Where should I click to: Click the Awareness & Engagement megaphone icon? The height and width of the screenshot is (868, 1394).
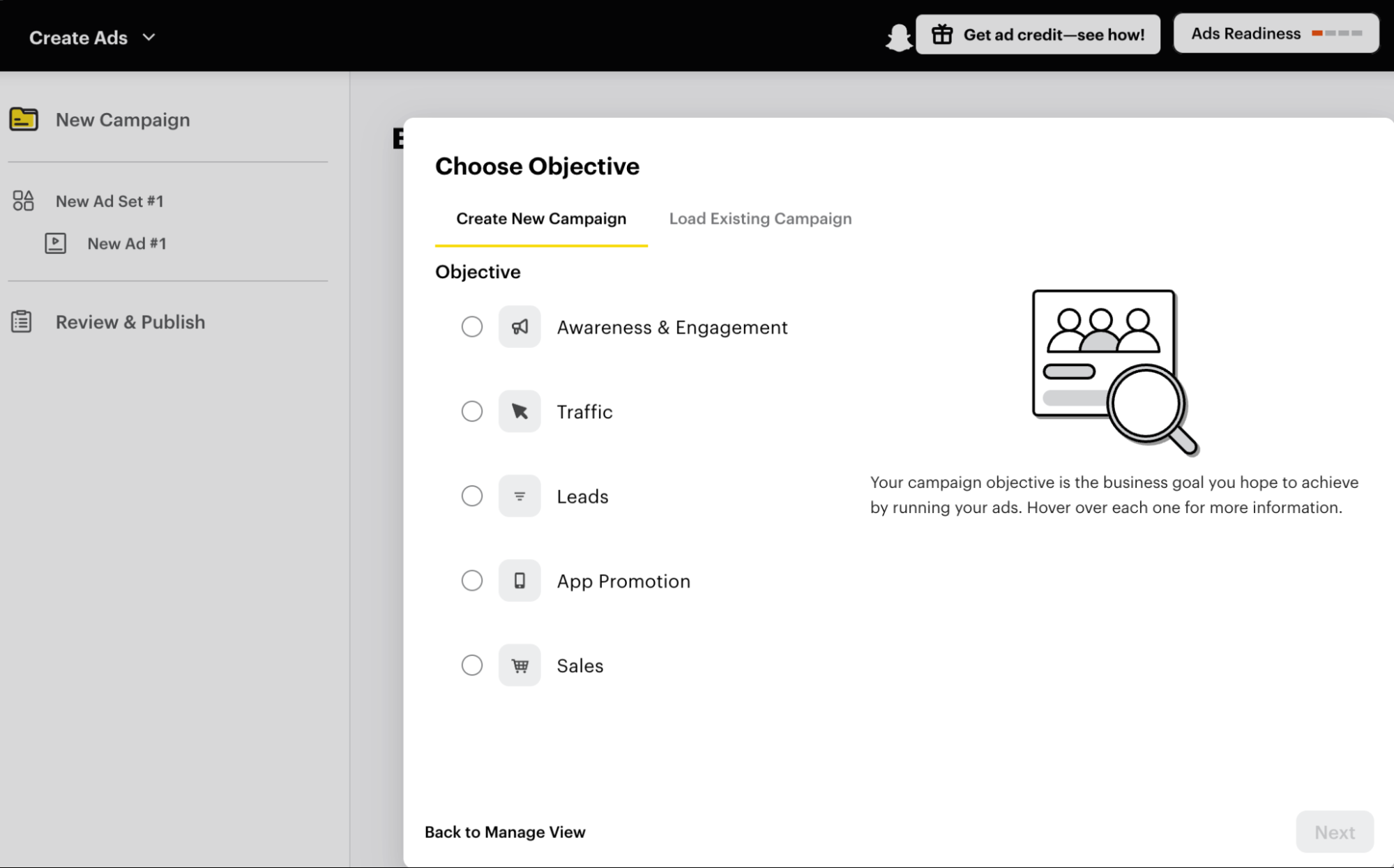(x=520, y=326)
